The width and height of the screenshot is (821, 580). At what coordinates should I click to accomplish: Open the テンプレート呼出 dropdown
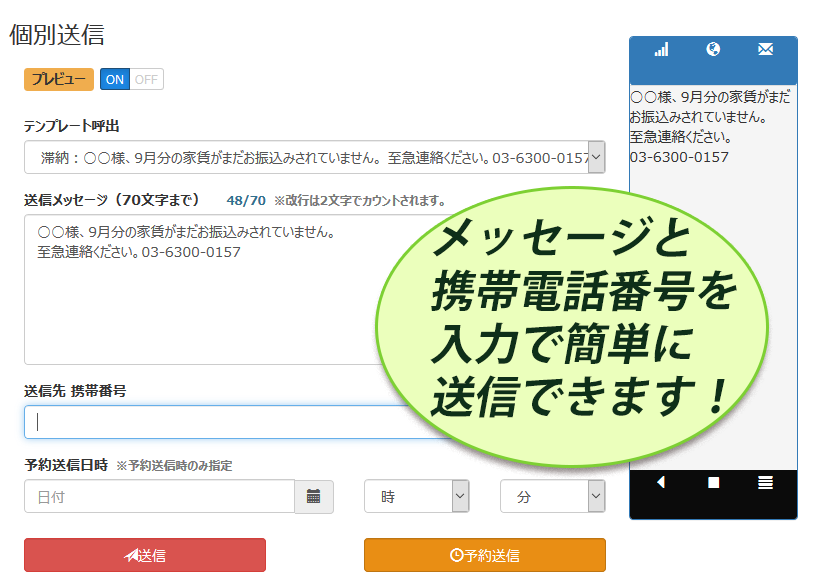(x=315, y=157)
